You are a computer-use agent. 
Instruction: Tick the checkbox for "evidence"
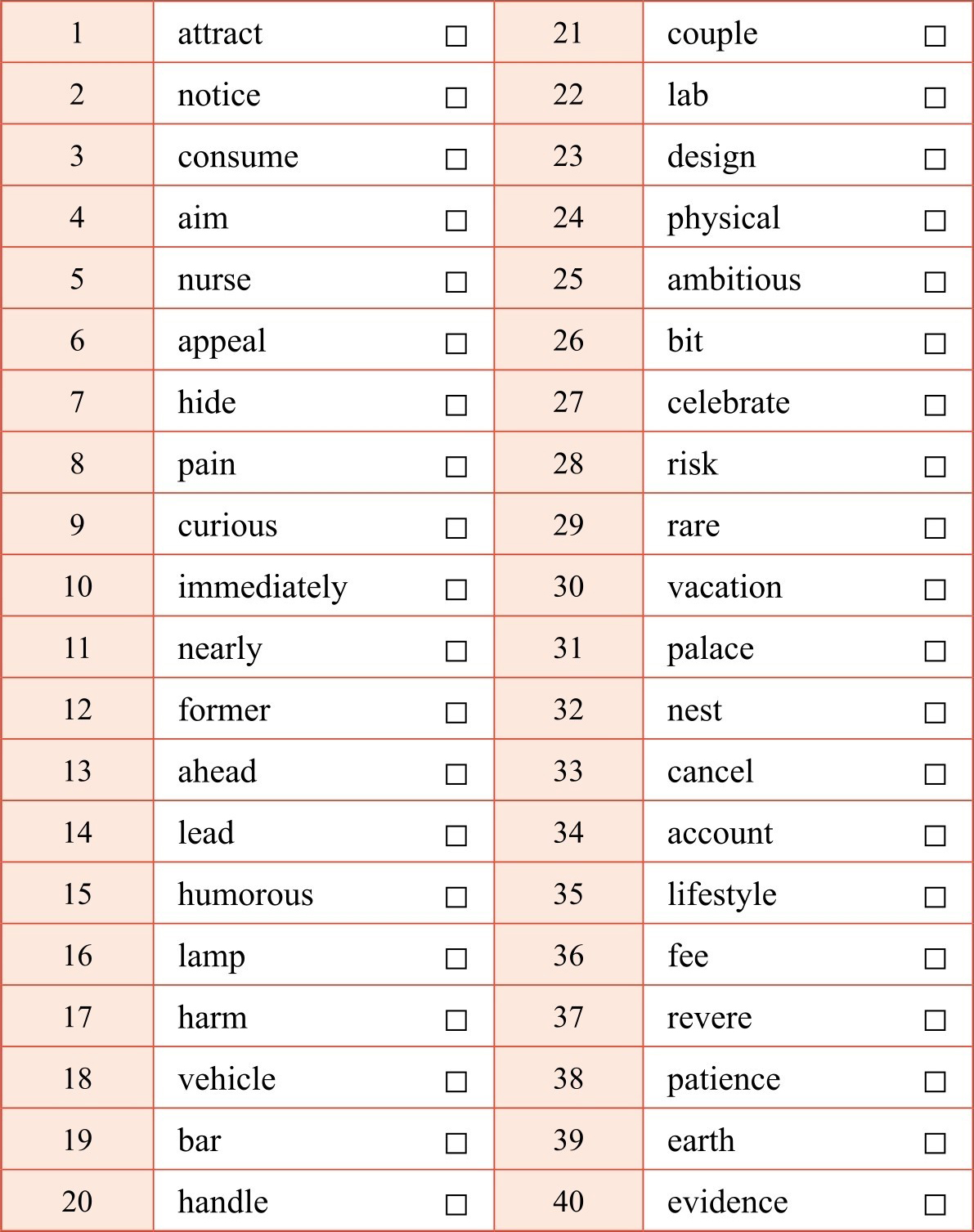point(935,1204)
